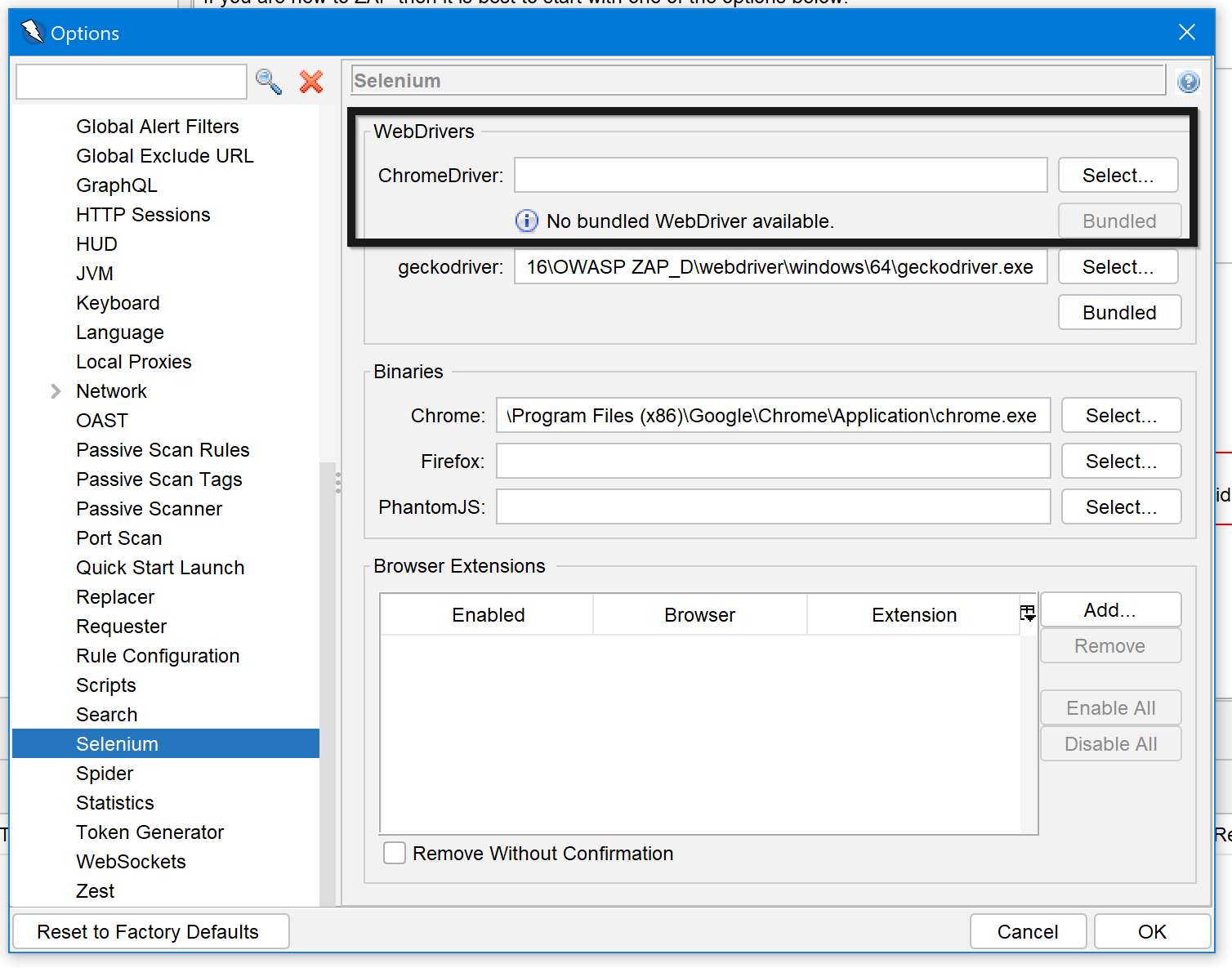
Task: Click the search magnifier icon
Action: click(269, 82)
